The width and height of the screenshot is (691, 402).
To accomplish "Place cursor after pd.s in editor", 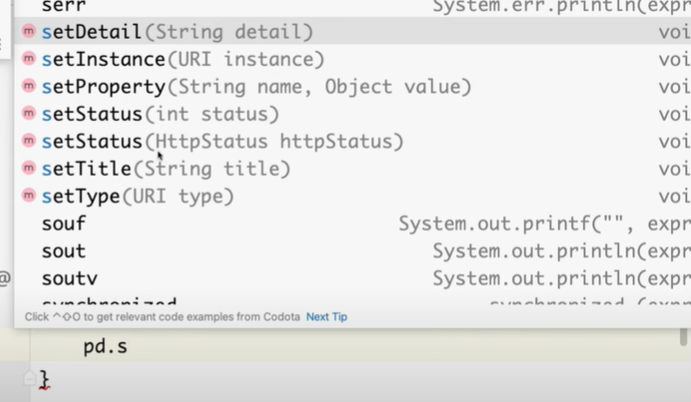I will tap(128, 347).
